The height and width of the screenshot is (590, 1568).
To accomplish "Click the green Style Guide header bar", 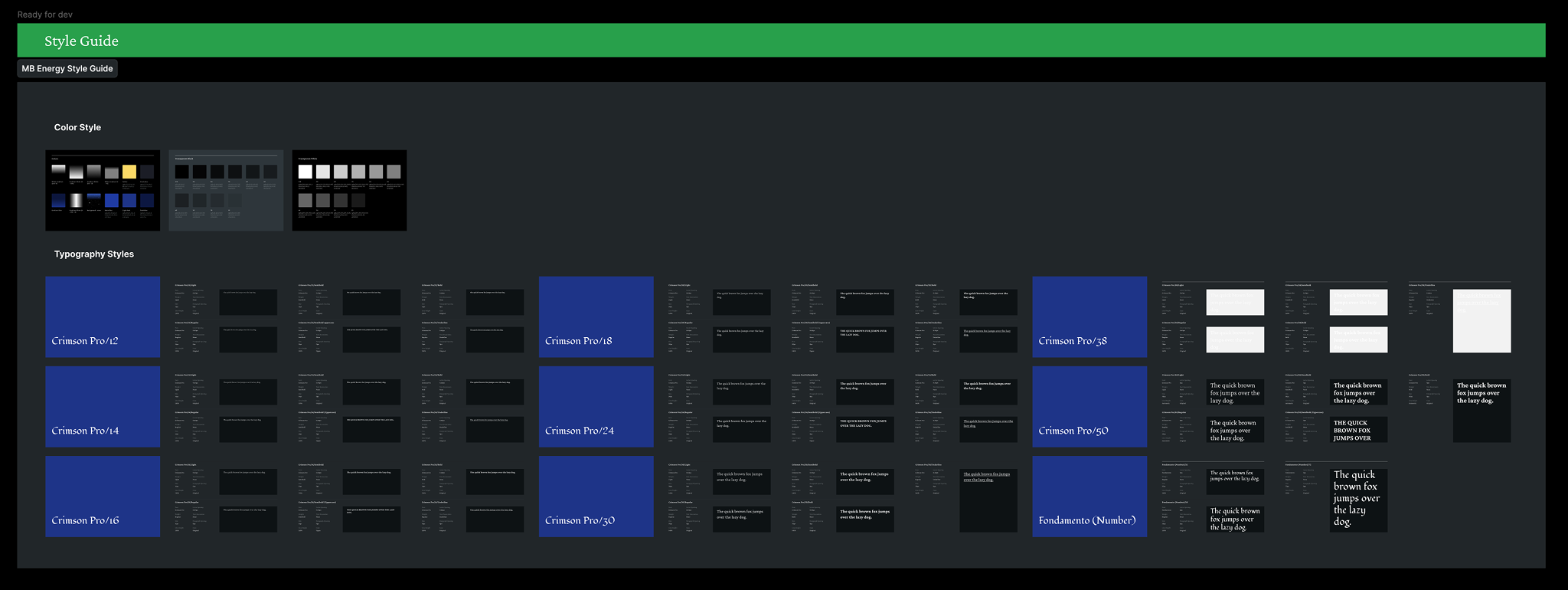I will [x=781, y=41].
